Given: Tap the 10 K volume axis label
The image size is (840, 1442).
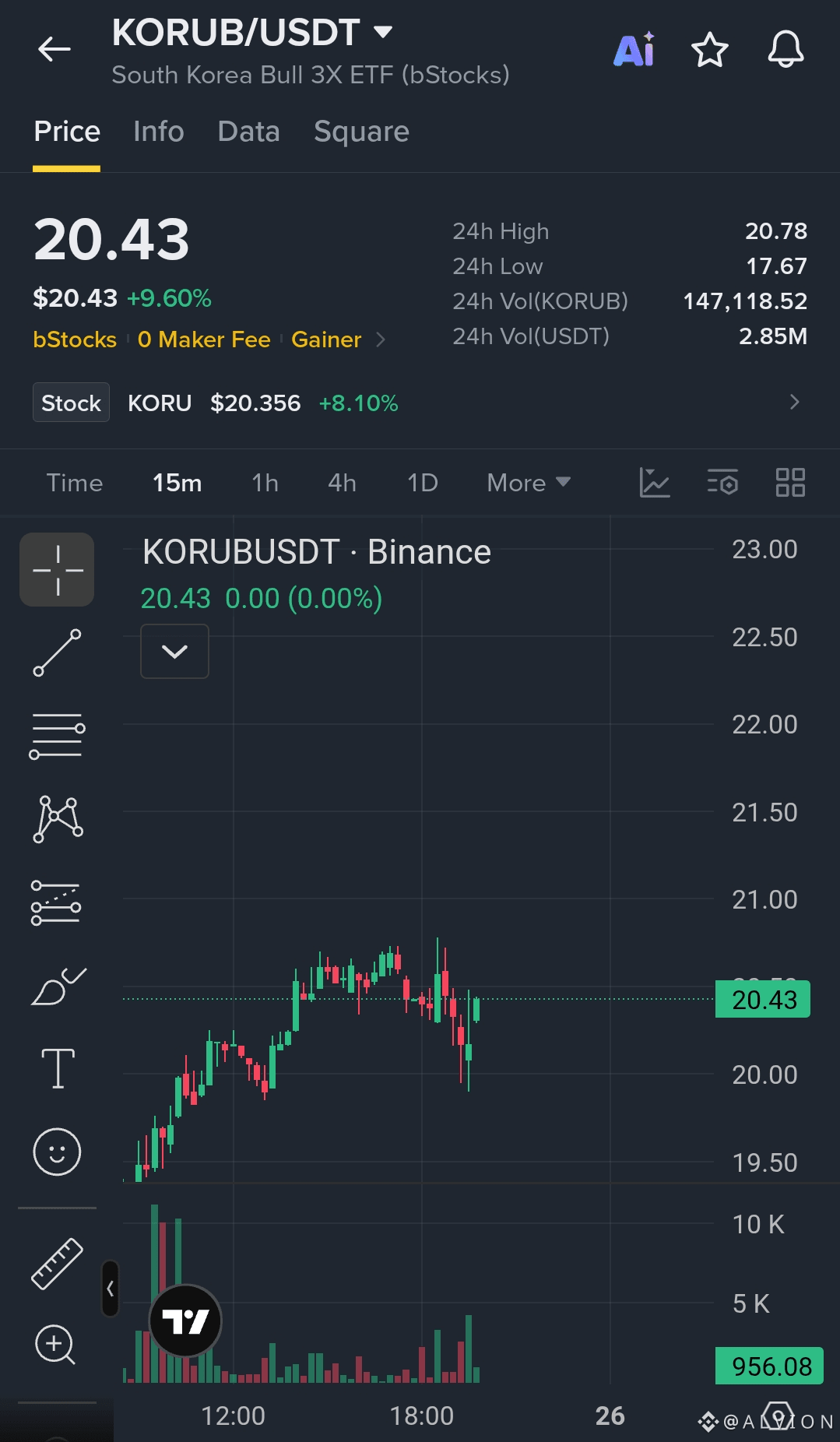Looking at the screenshot, I should (x=758, y=1224).
